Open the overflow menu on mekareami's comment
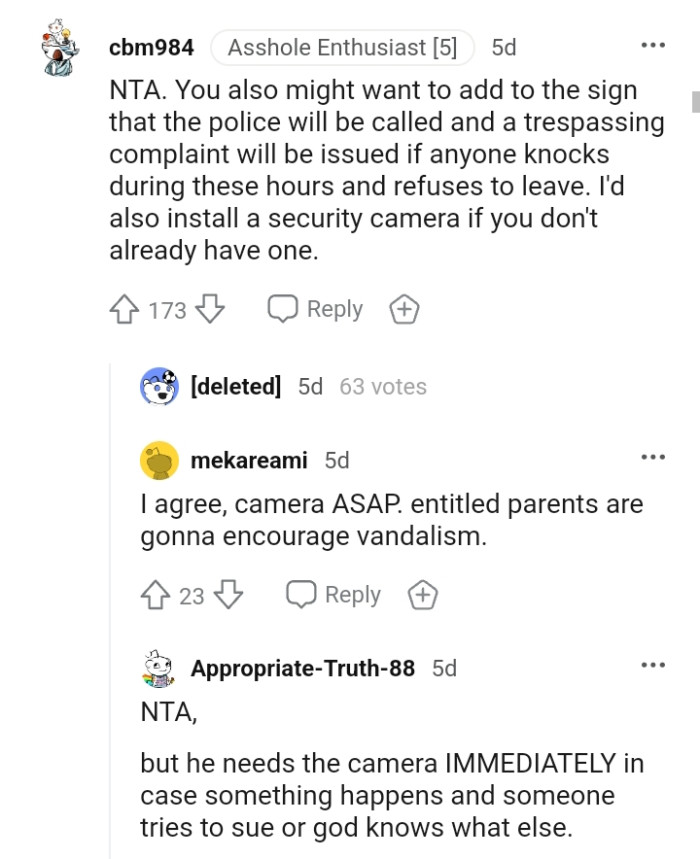This screenshot has height=859, width=700. coord(654,456)
